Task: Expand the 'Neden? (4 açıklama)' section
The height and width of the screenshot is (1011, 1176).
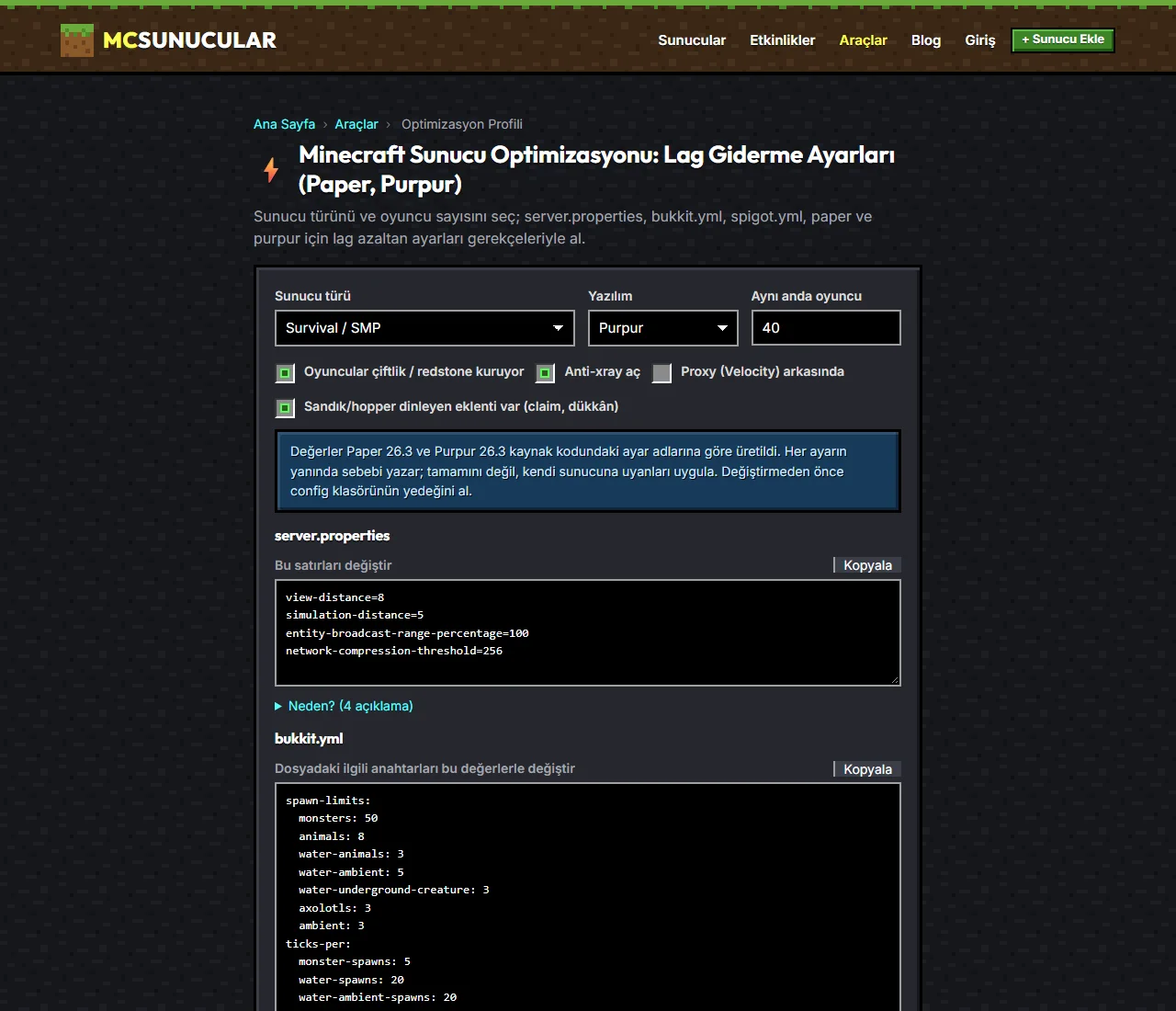Action: pos(344,706)
